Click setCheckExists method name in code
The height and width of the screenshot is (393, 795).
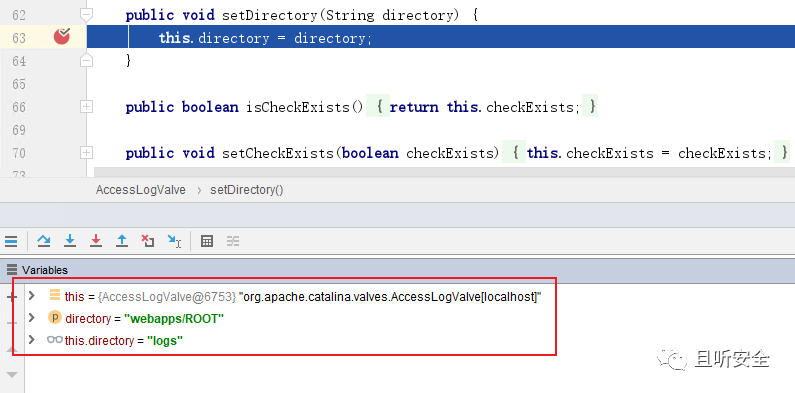point(278,153)
